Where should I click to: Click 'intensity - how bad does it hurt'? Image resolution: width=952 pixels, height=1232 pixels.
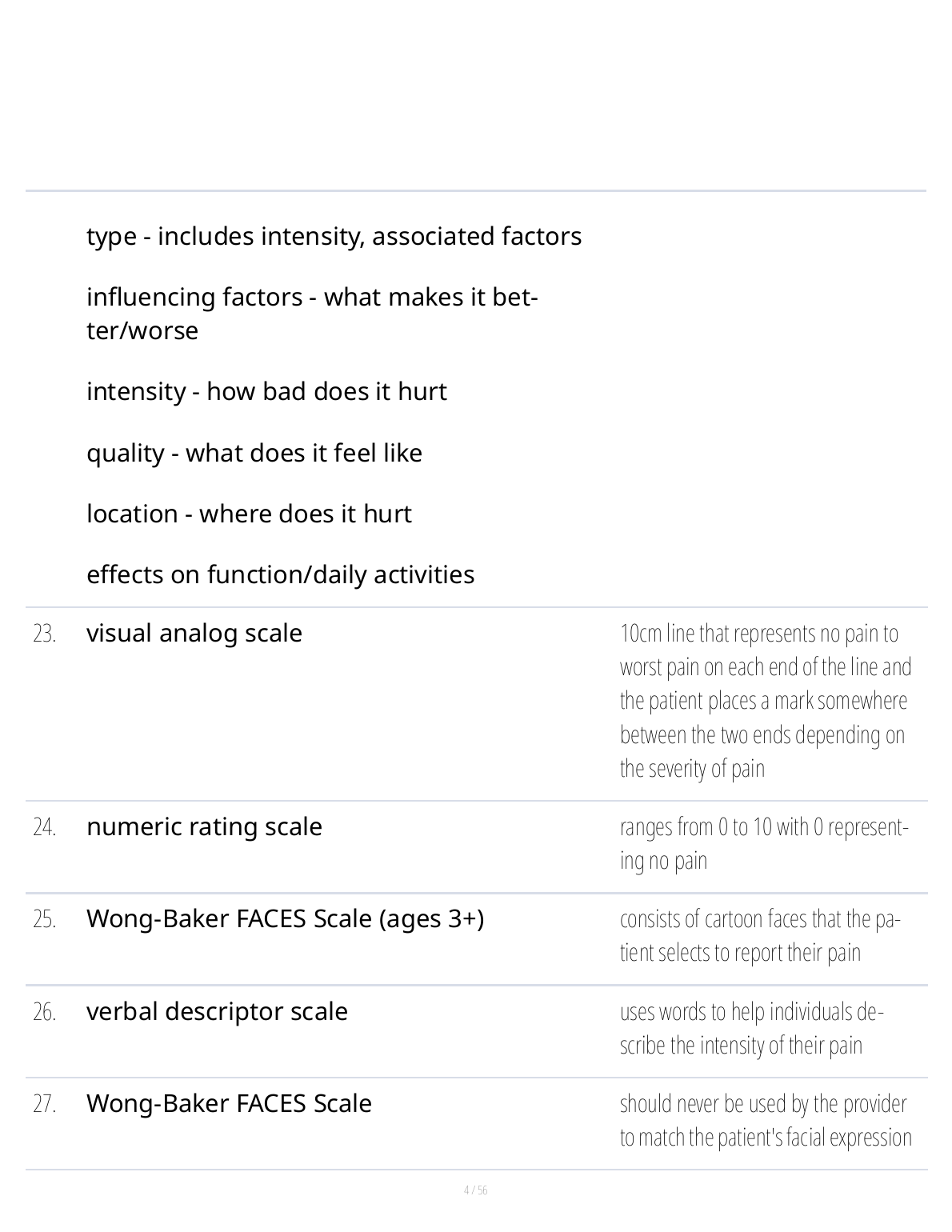pos(266,392)
